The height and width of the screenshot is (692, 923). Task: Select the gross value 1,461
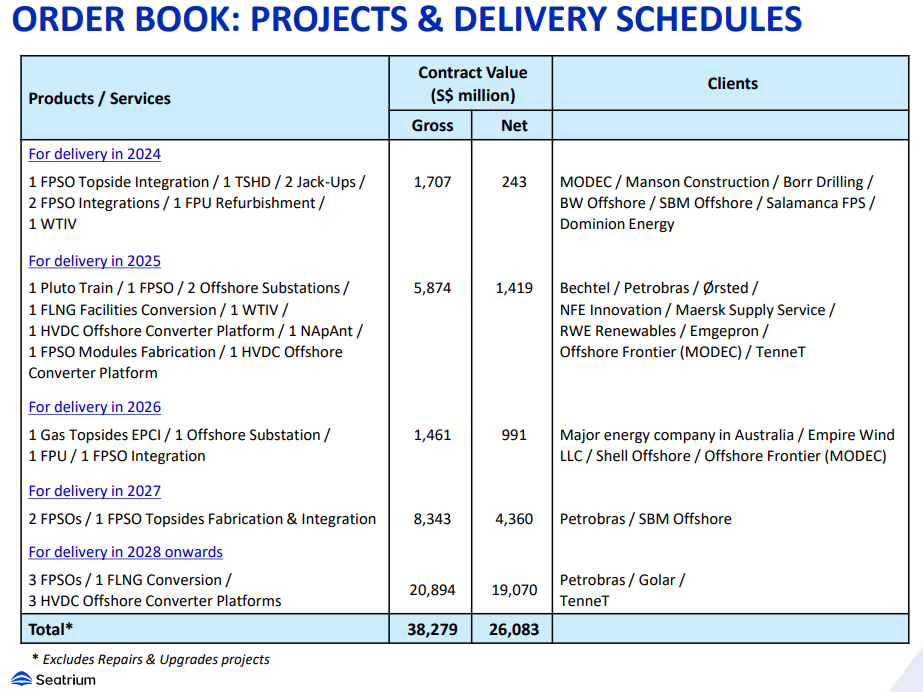pyautogui.click(x=432, y=435)
